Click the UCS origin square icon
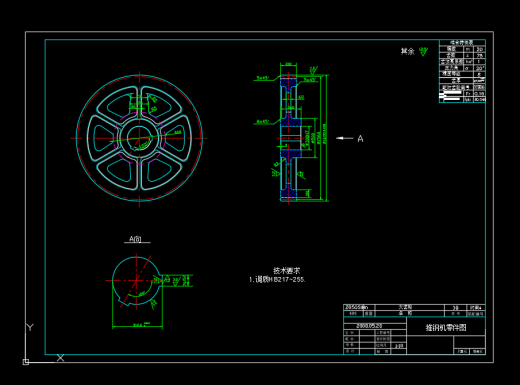This screenshot has width=520, height=385. click(x=26, y=362)
